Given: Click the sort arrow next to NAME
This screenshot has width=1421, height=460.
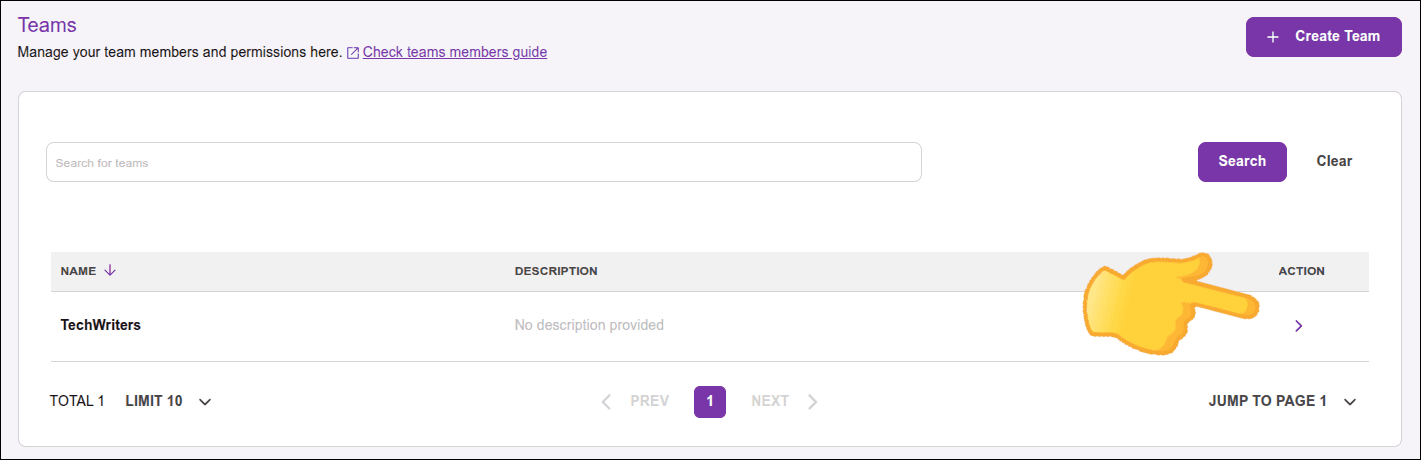Looking at the screenshot, I should 110,270.
